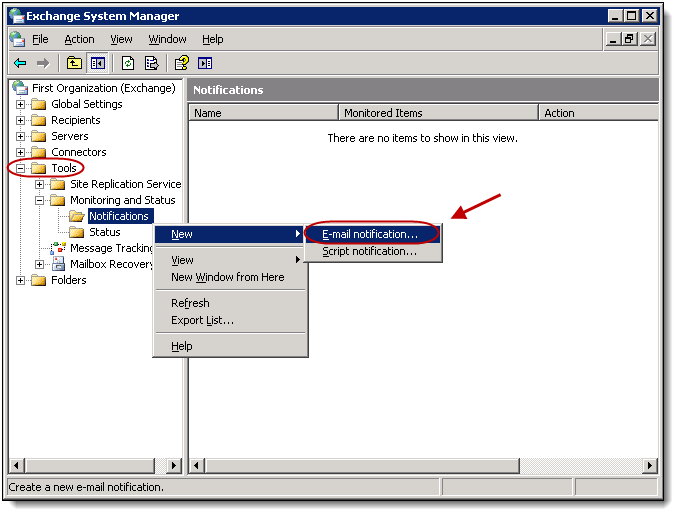The width and height of the screenshot is (681, 518).
Task: Click the Servers folder icon
Action: 39,136
